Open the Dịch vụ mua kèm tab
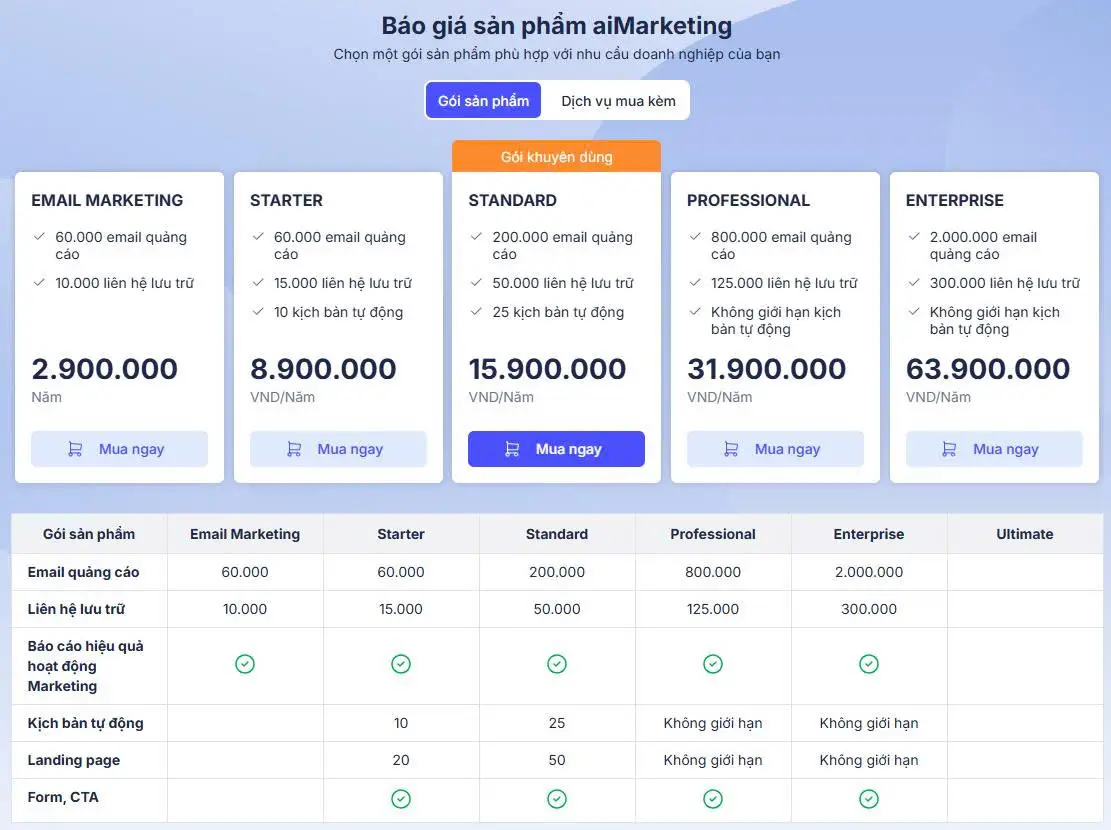This screenshot has height=830, width=1111. [618, 101]
